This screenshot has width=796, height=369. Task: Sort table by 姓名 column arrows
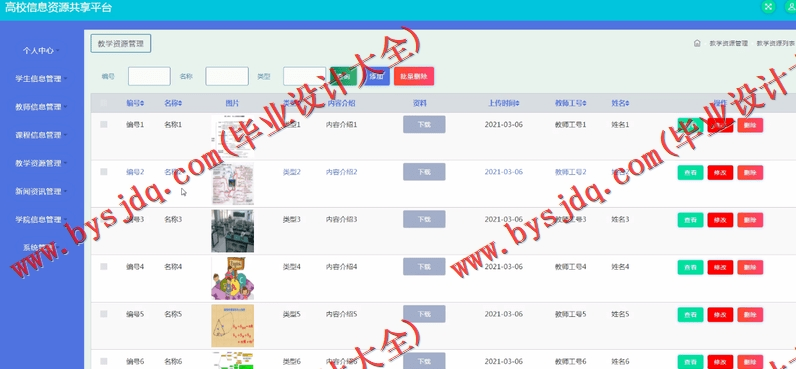point(627,104)
